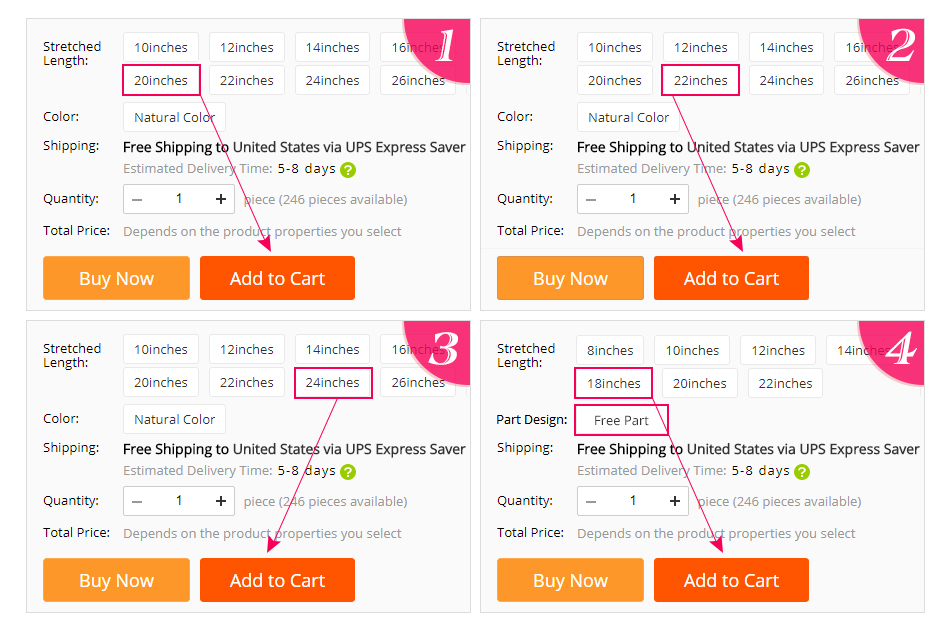Select 20inches length in panel 1
This screenshot has width=950, height=629.
coord(161,80)
